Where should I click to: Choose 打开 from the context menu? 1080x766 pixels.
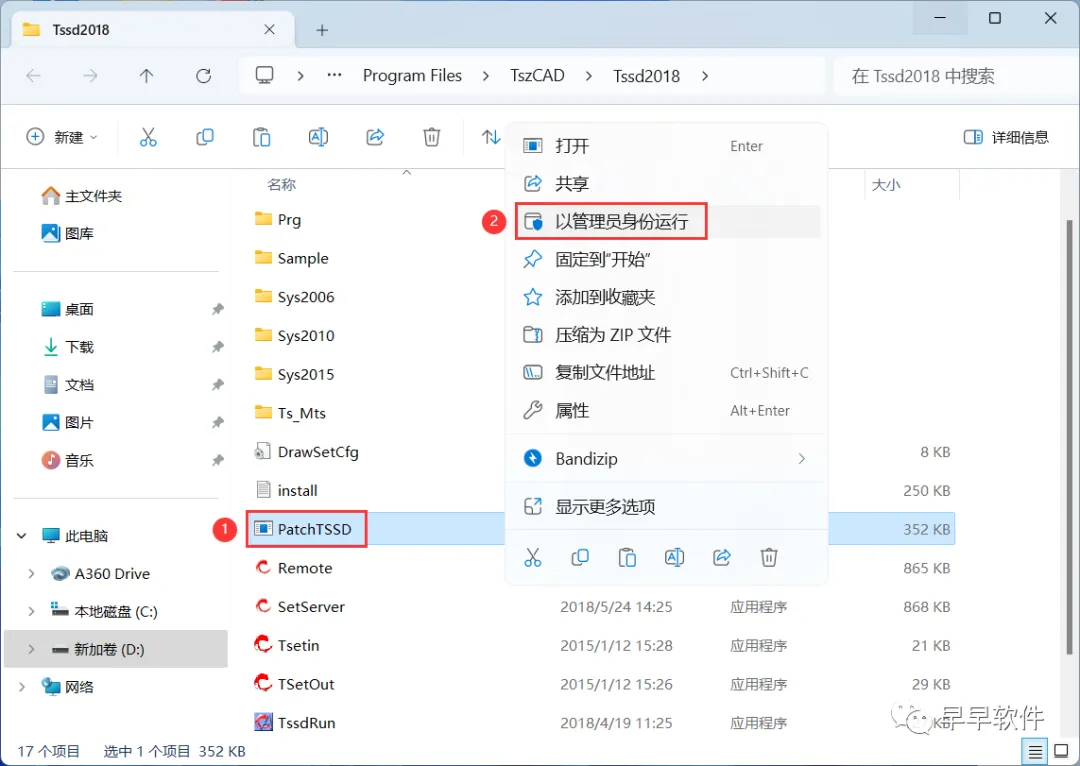666,145
